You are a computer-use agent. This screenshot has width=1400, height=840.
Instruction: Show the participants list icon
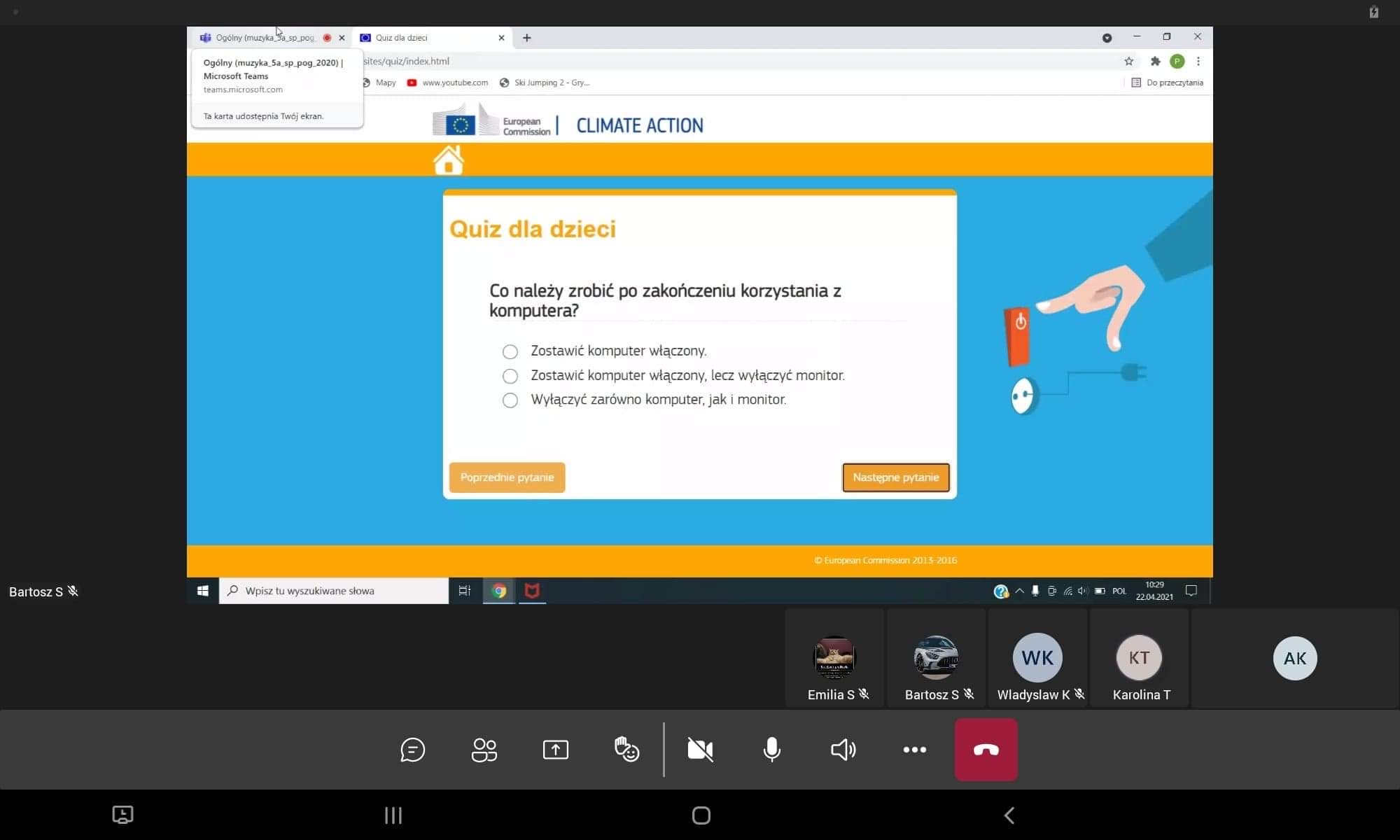(x=484, y=750)
